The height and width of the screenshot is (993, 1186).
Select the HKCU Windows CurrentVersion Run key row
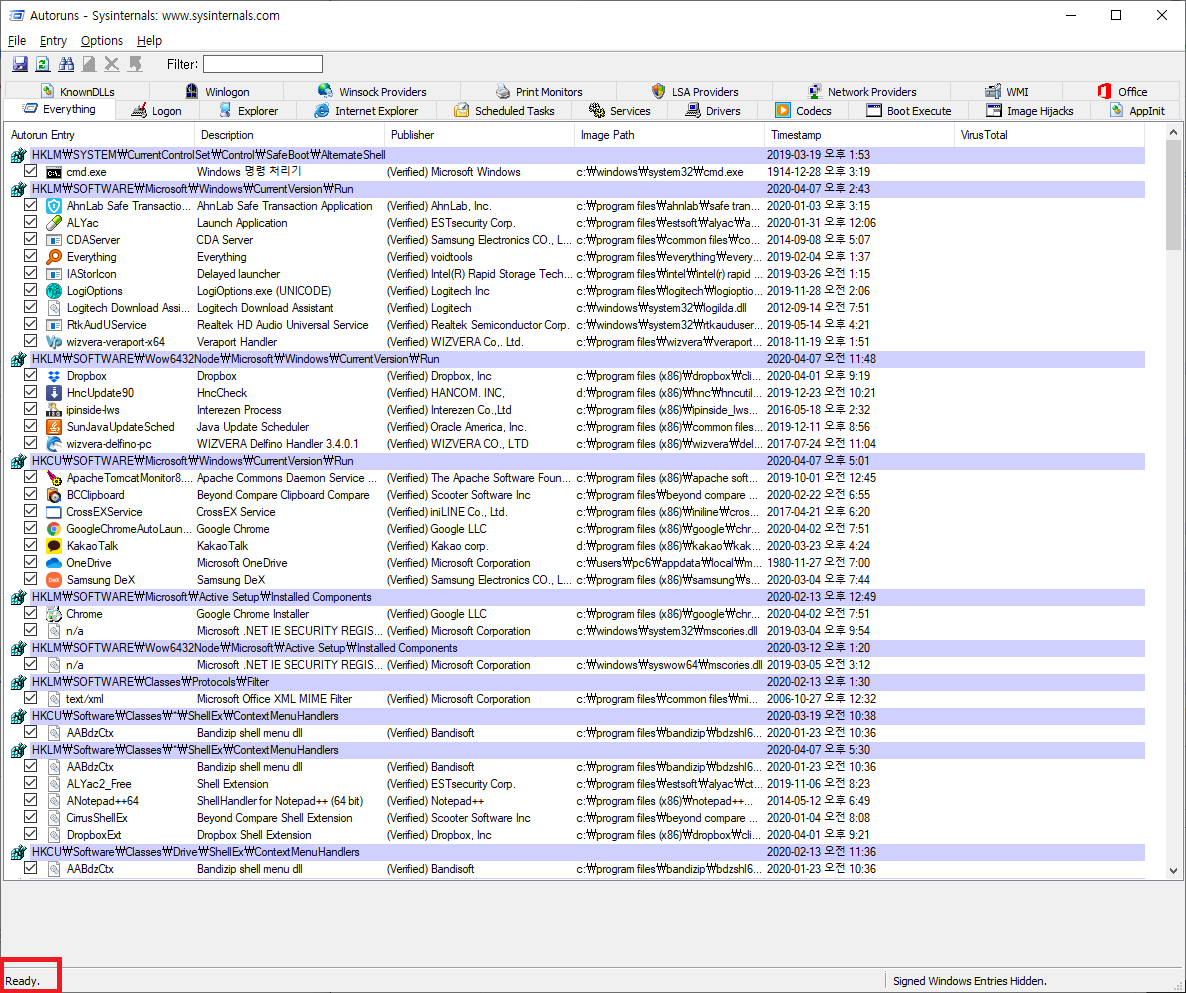tap(575, 461)
